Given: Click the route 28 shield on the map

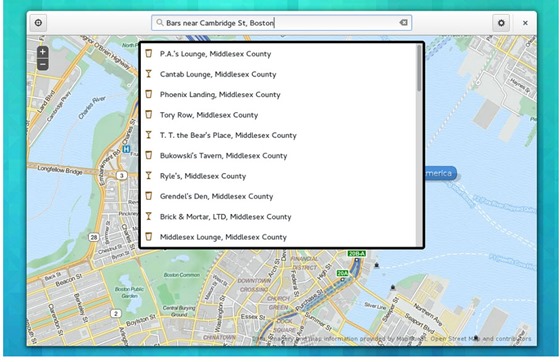Looking at the screenshot, I should tap(94, 237).
